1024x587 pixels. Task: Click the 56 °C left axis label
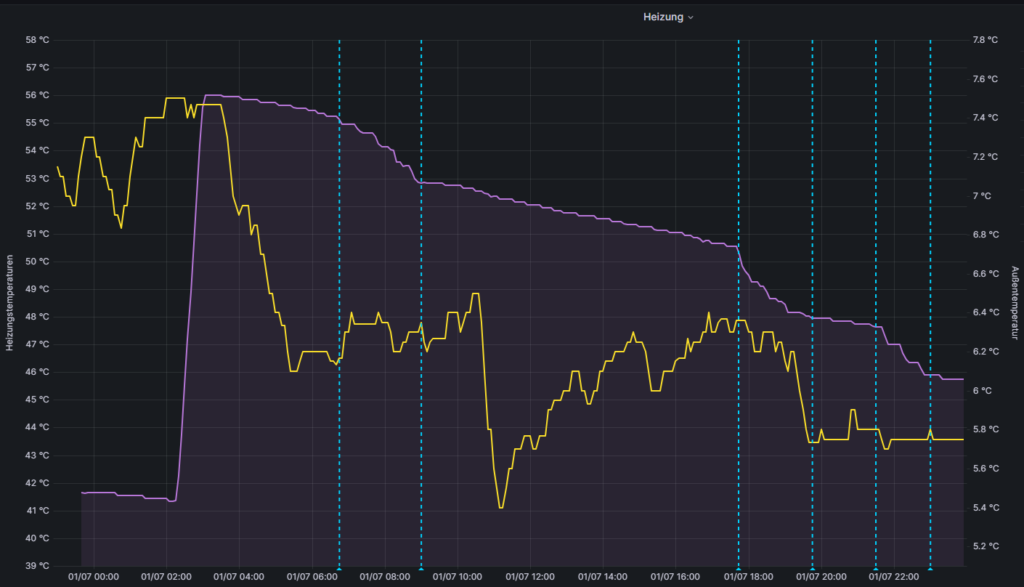pyautogui.click(x=37, y=95)
